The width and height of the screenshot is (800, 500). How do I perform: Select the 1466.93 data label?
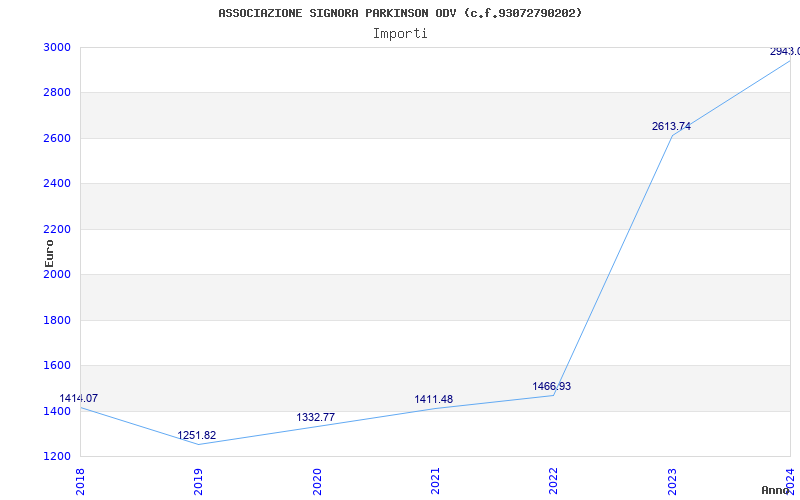tap(551, 386)
